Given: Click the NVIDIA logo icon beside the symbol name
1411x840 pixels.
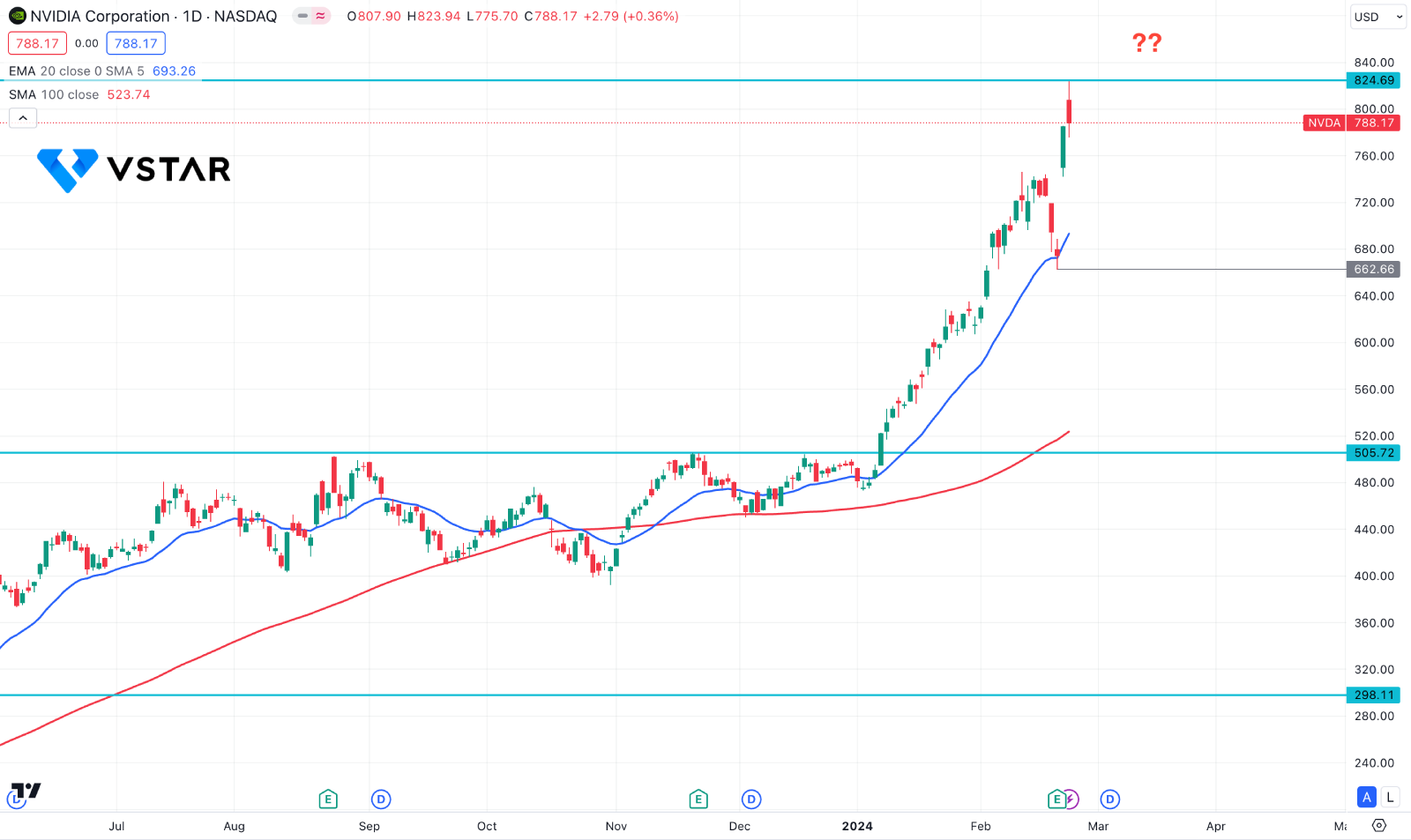Looking at the screenshot, I should 18,16.
